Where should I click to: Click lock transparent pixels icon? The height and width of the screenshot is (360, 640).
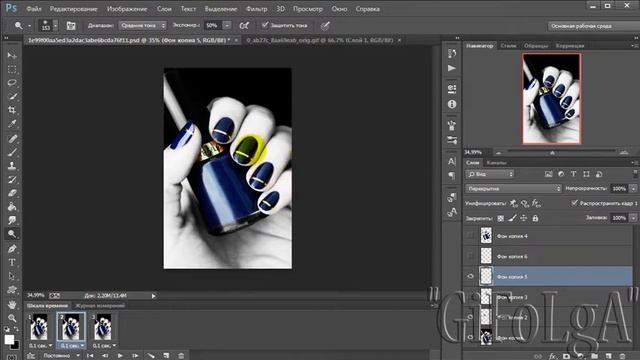pyautogui.click(x=500, y=218)
